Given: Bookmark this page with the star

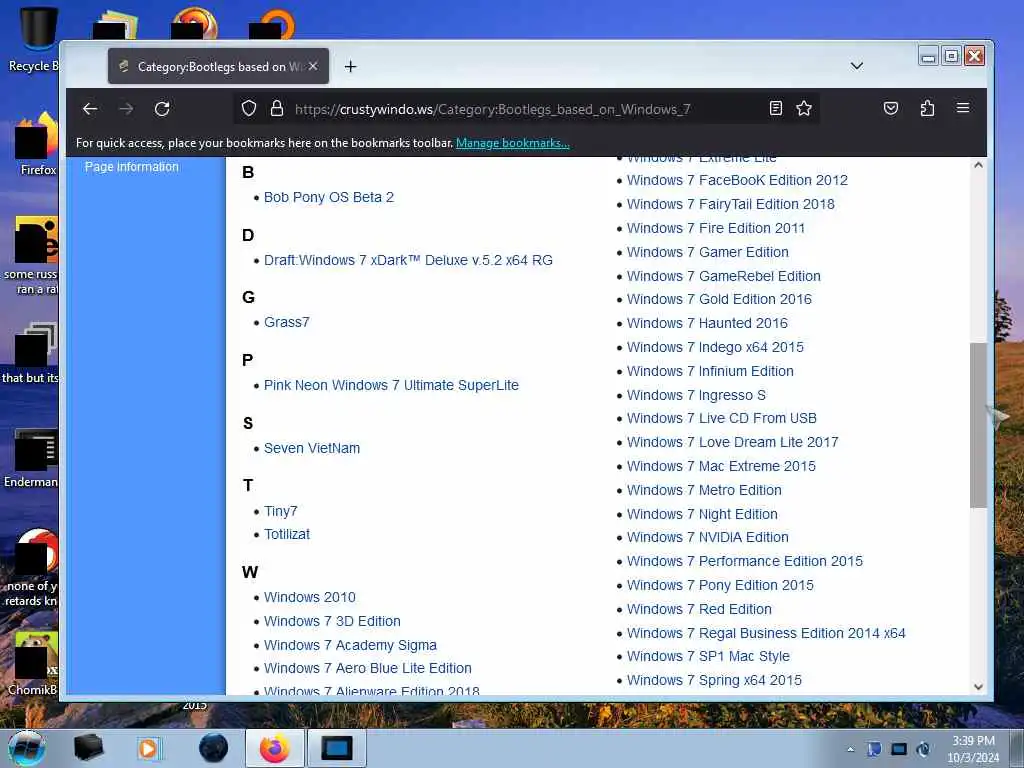Looking at the screenshot, I should (x=804, y=108).
